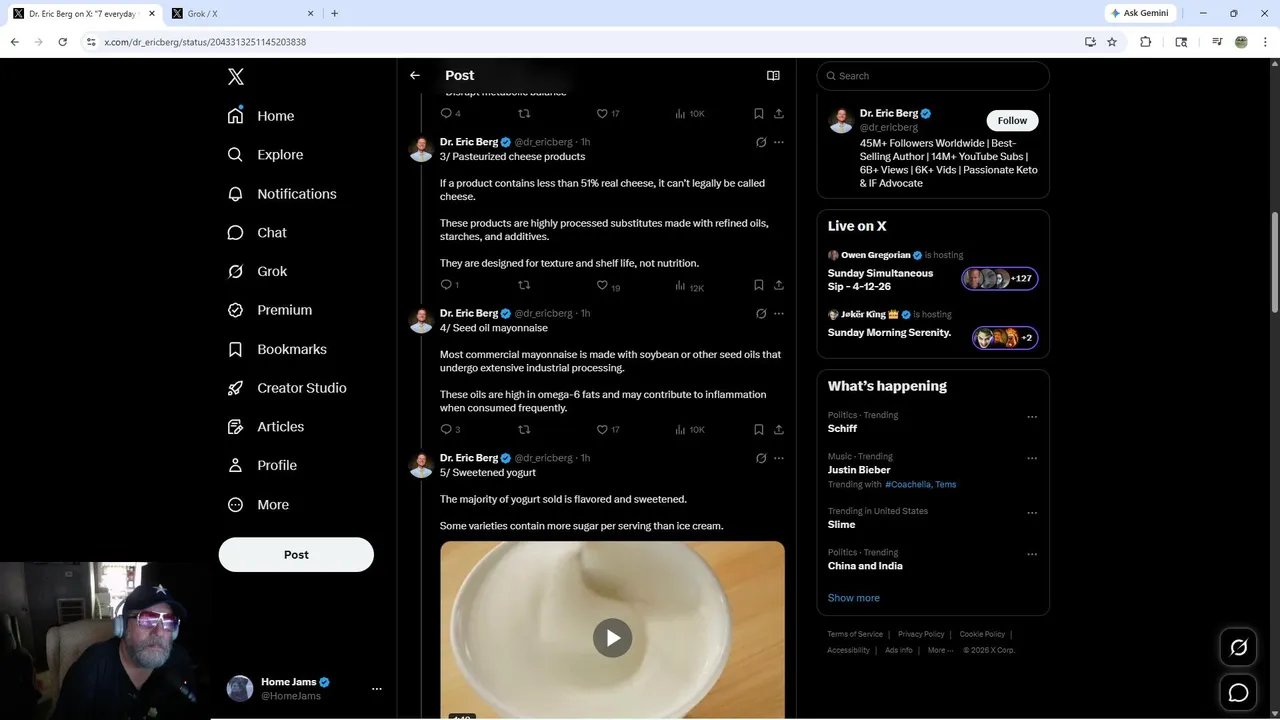Viewport: 1280px width, 720px height.
Task: Bookmark the post above pasteurized cheese post
Action: (759, 113)
